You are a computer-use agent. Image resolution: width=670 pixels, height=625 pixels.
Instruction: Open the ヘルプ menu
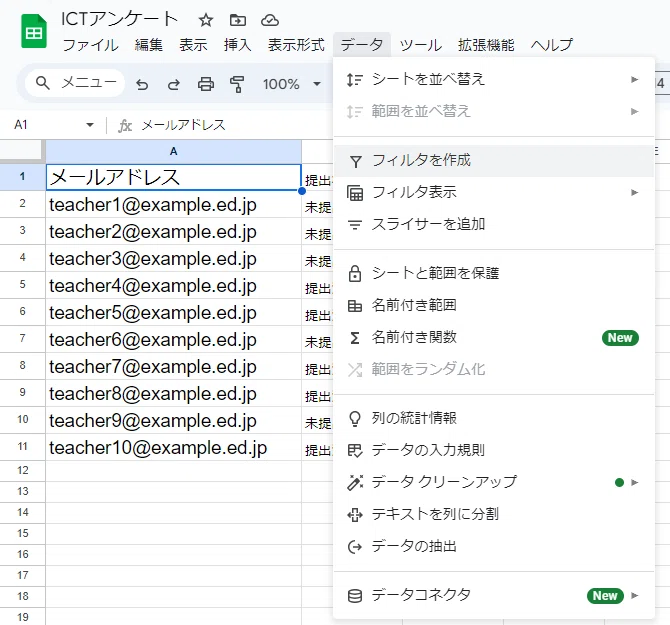[x=552, y=45]
